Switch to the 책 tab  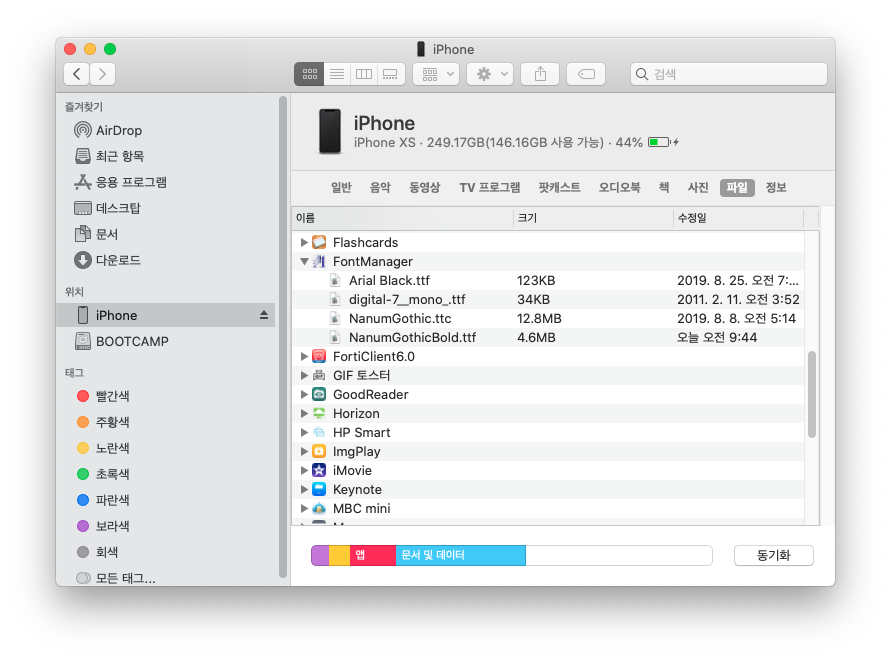pos(664,188)
